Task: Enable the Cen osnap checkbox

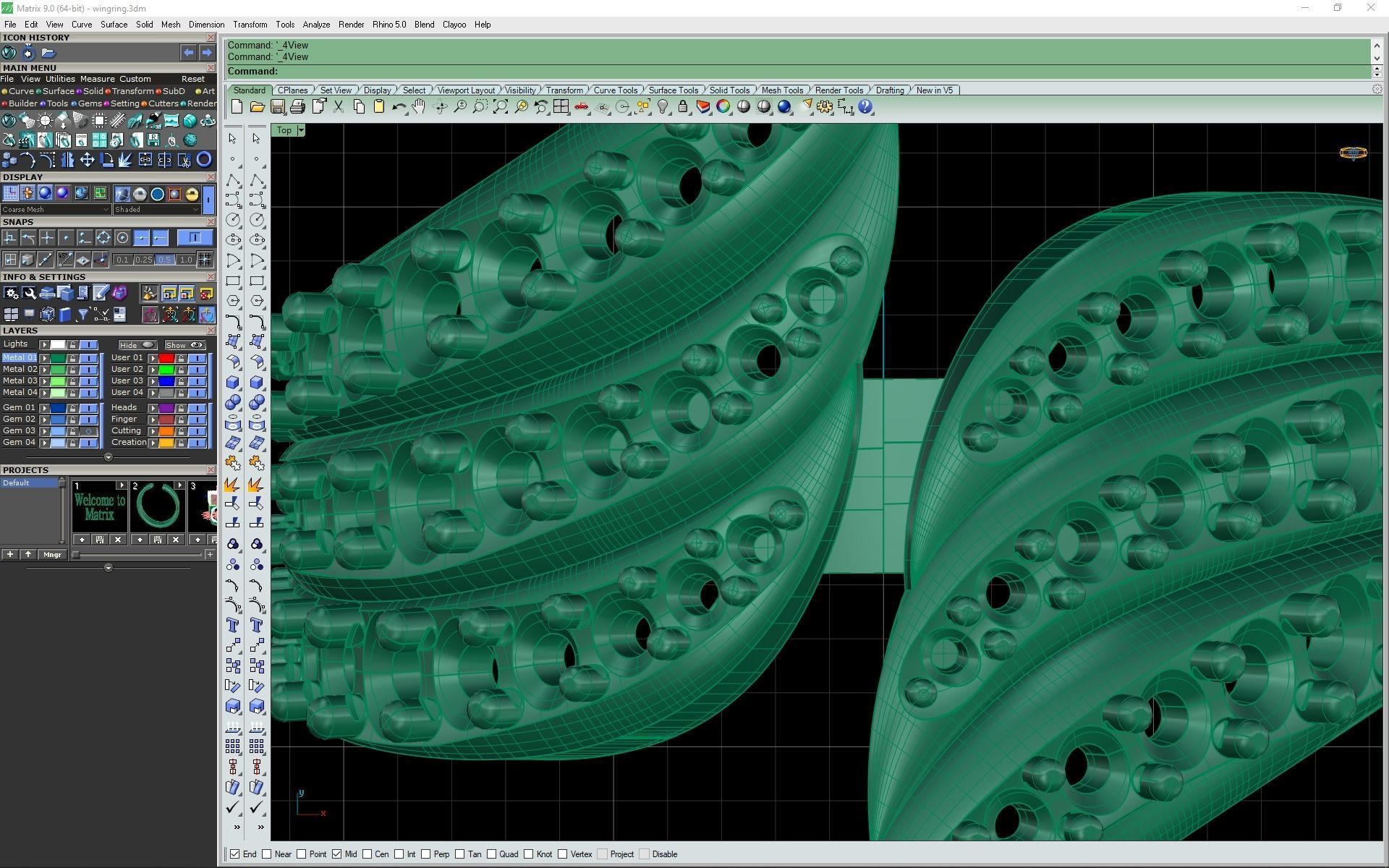Action: click(368, 854)
